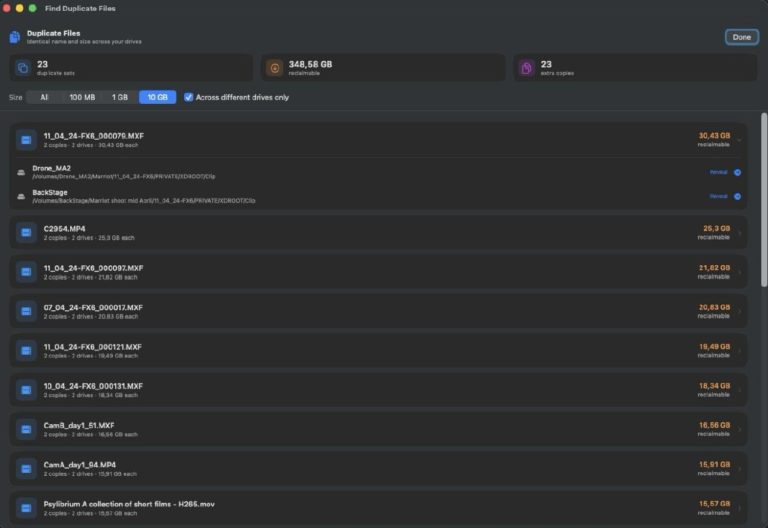Click the 348,58 GB reclaimable value
The image size is (768, 528).
click(x=310, y=64)
